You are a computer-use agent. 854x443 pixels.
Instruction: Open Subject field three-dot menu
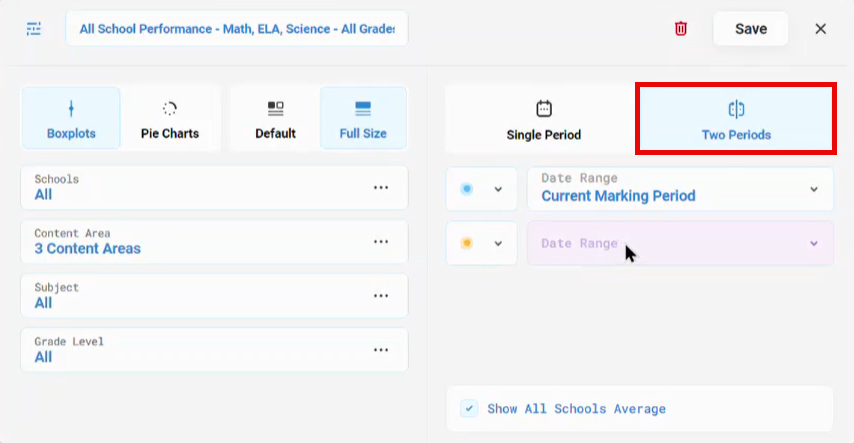(x=381, y=296)
